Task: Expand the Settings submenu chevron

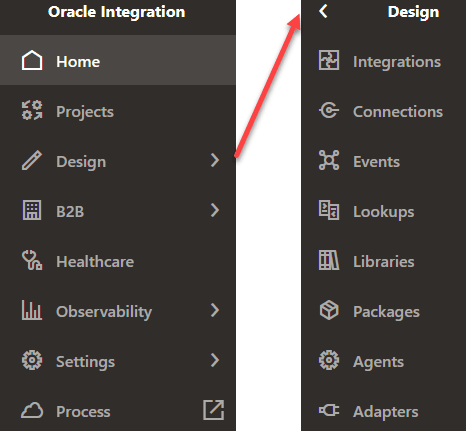Action: coord(215,360)
